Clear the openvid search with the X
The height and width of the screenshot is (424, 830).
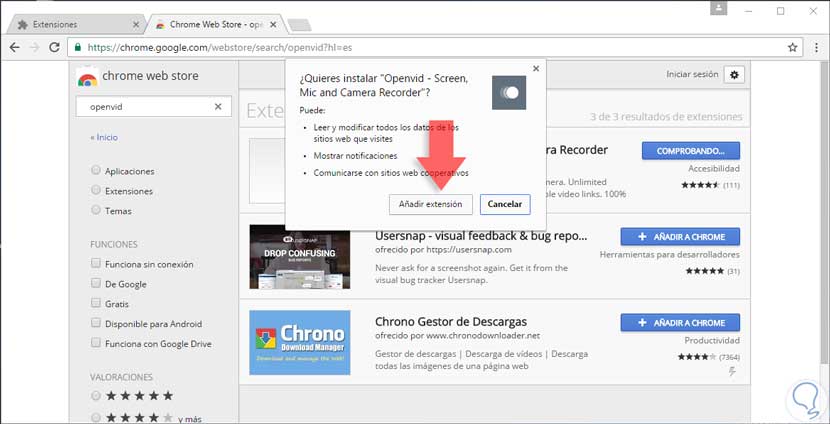tap(218, 106)
